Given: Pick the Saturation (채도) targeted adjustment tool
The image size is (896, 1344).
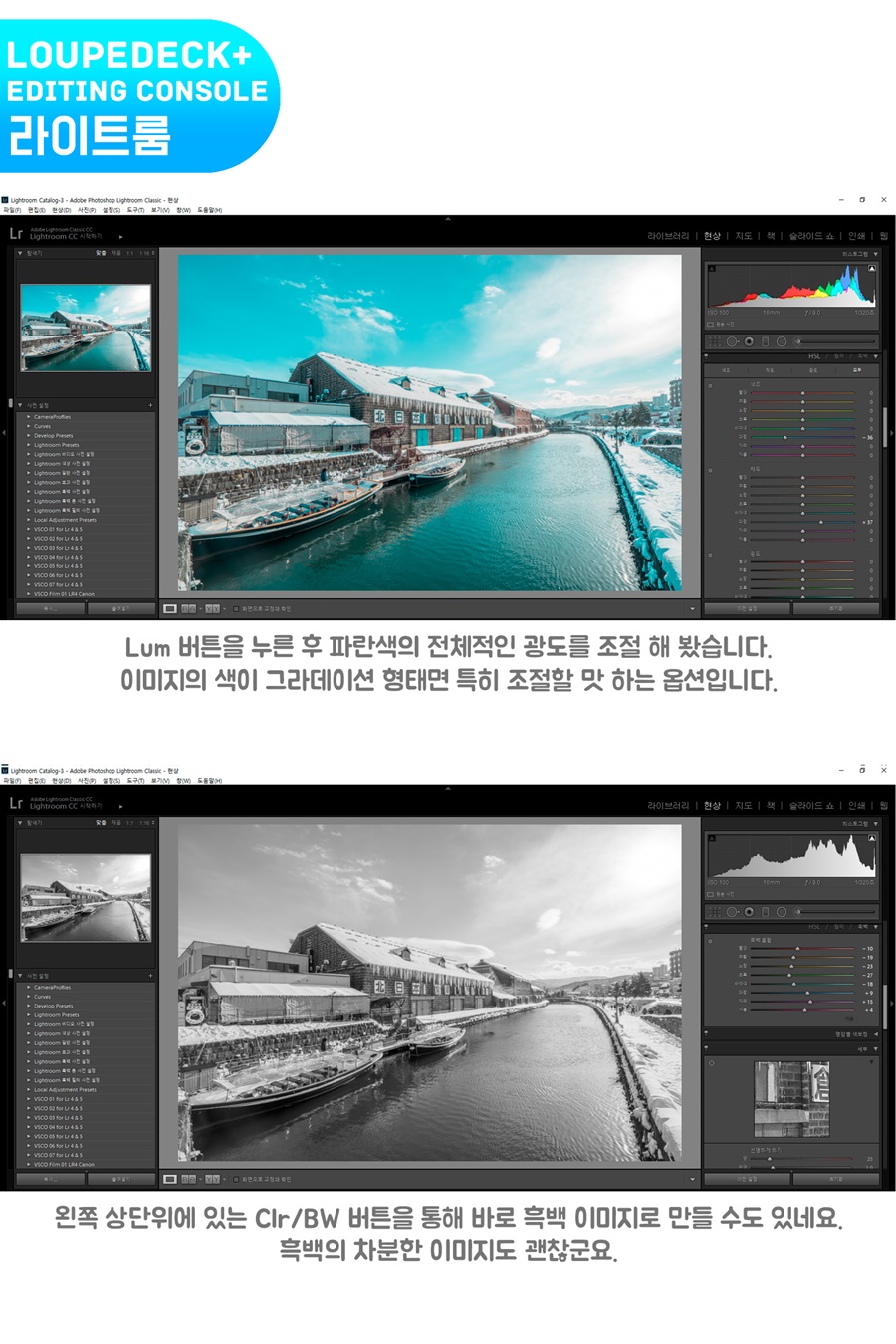Looking at the screenshot, I should tap(710, 469).
